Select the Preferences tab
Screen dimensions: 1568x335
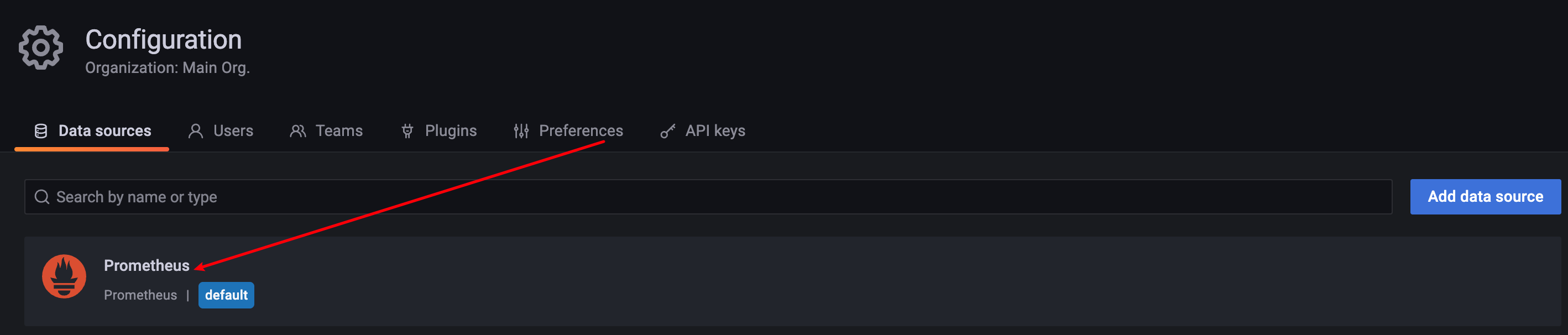pyautogui.click(x=581, y=131)
